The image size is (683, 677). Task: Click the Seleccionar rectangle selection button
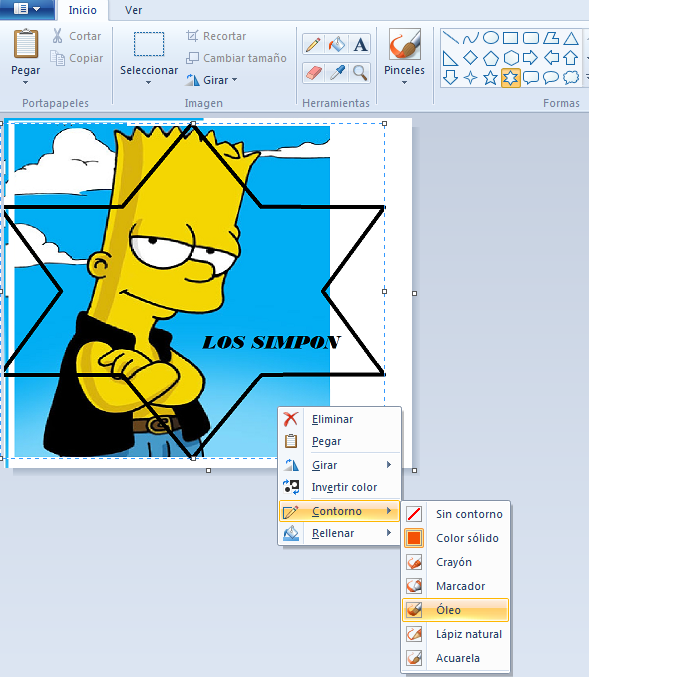pyautogui.click(x=149, y=51)
